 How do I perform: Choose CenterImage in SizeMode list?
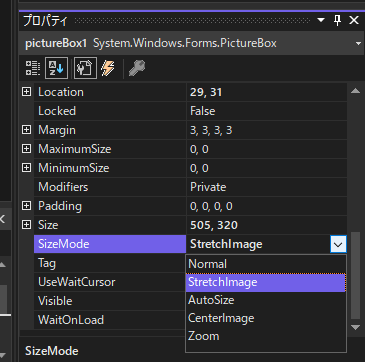point(266,318)
